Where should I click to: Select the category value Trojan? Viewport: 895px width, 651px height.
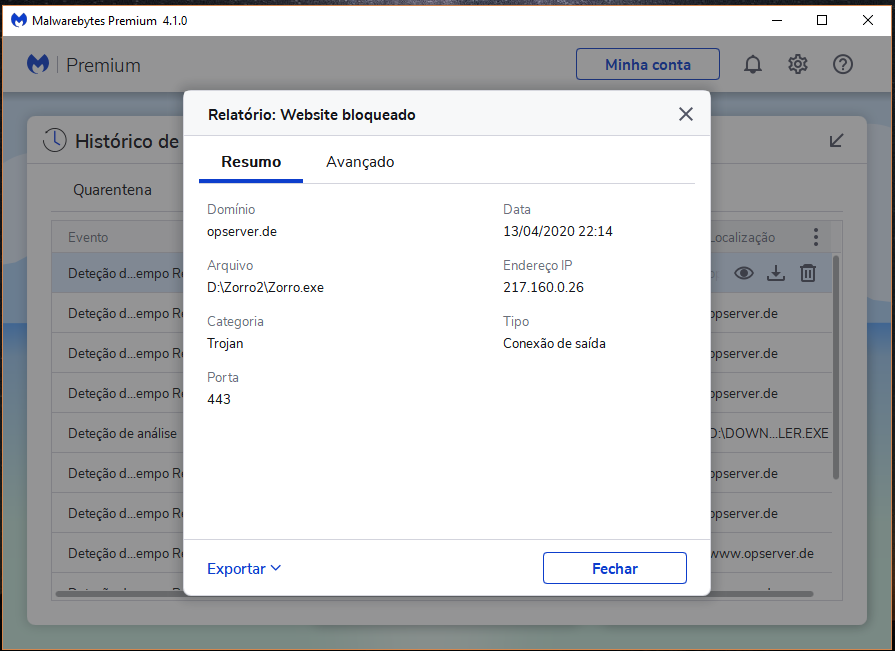(225, 343)
